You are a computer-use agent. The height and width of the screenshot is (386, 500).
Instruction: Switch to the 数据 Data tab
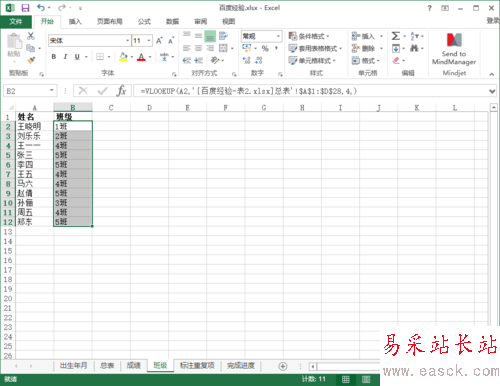click(x=172, y=22)
